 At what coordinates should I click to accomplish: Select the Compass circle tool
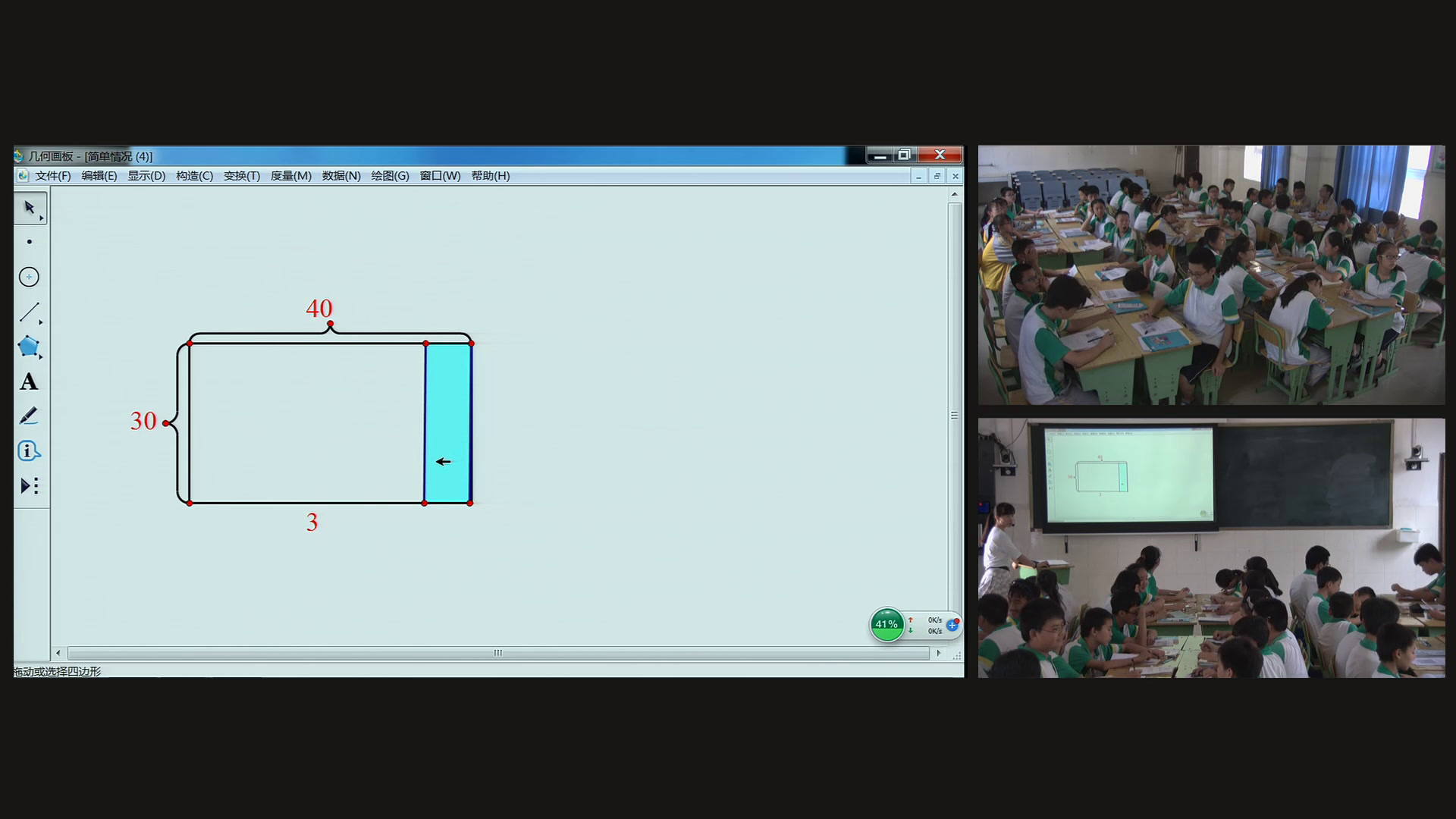29,277
